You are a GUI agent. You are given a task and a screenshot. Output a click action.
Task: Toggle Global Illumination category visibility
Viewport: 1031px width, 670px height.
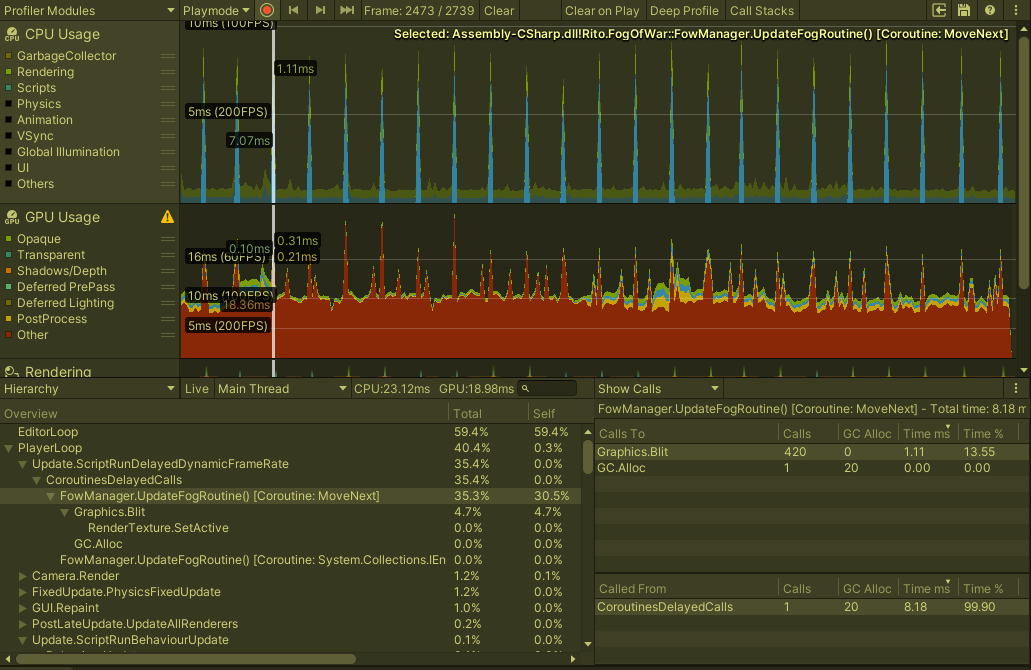pos(9,152)
